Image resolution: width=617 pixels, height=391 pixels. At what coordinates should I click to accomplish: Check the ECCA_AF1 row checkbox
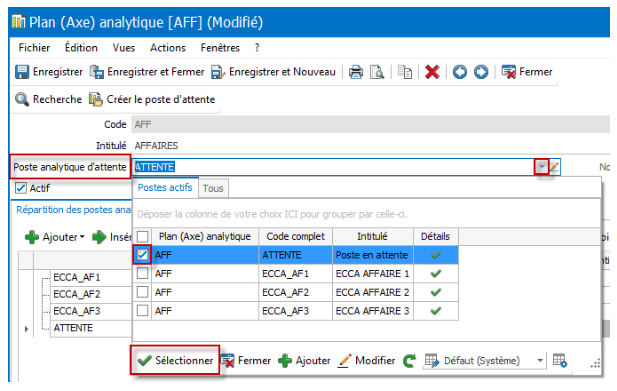tap(142, 273)
